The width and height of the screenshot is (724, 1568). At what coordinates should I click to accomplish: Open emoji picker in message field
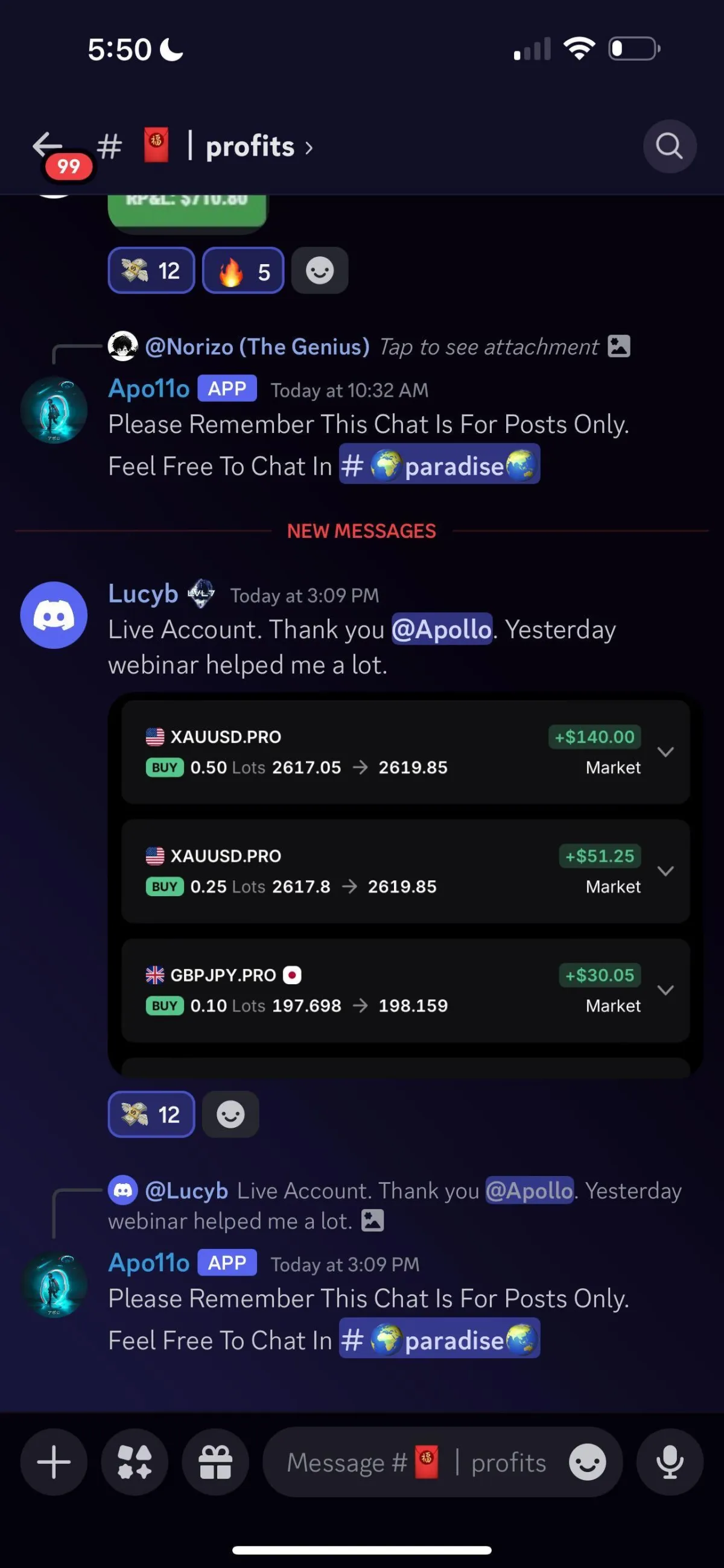tap(587, 1462)
